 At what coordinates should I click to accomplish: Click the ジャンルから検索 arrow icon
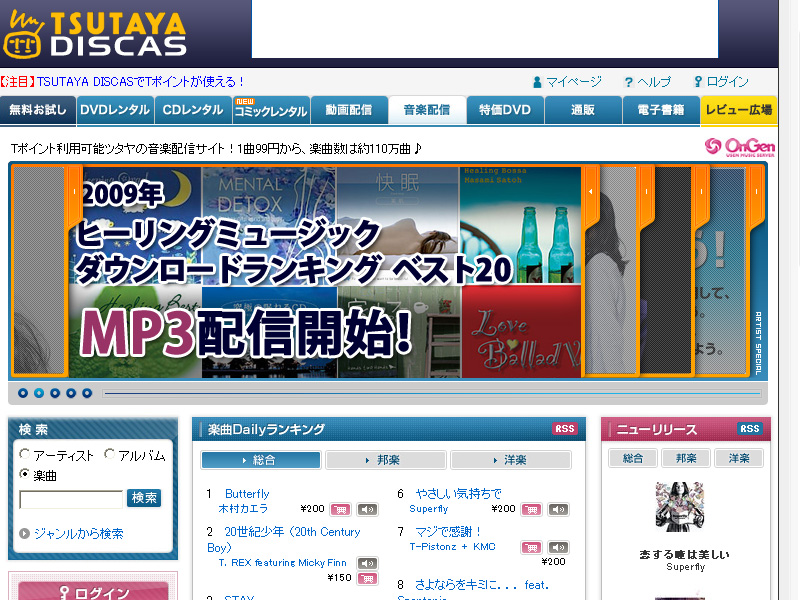click(x=24, y=534)
